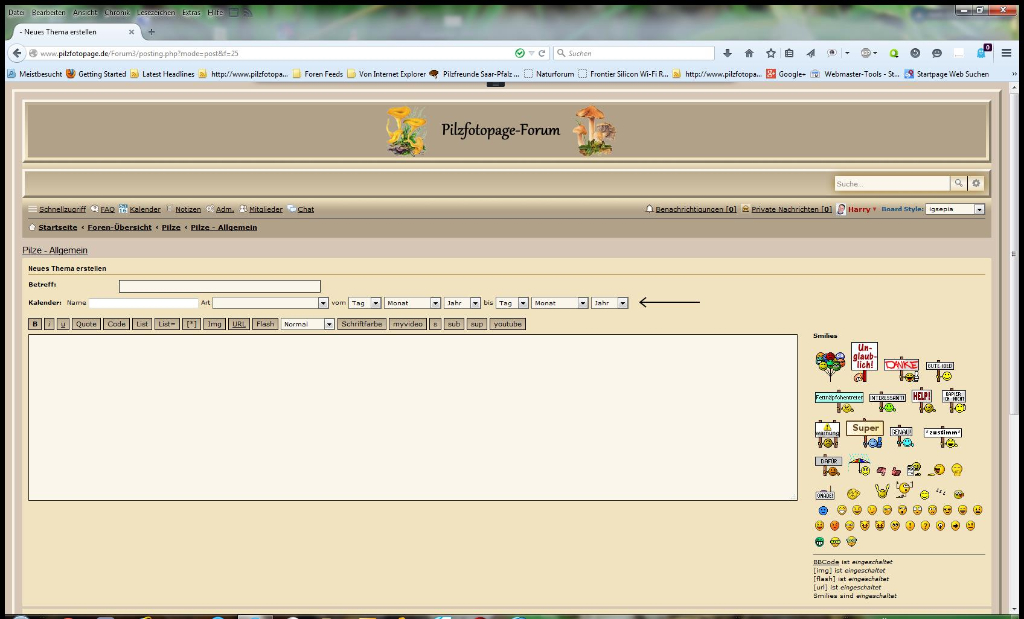Insert the "DANKE" sign smiley
1024x619 pixels.
click(x=900, y=368)
